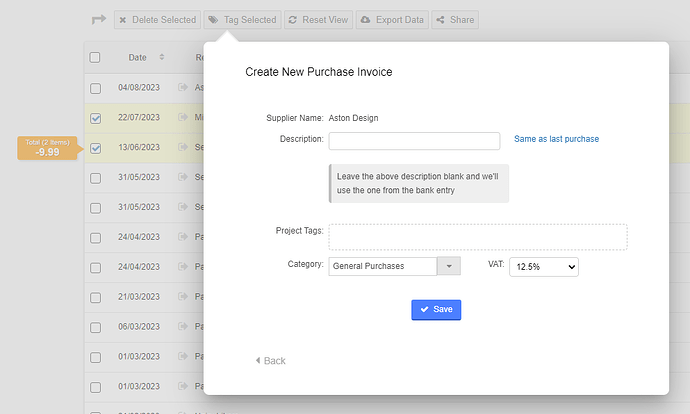Click the Back link in the dialog
The image size is (690, 414).
pyautogui.click(x=270, y=361)
